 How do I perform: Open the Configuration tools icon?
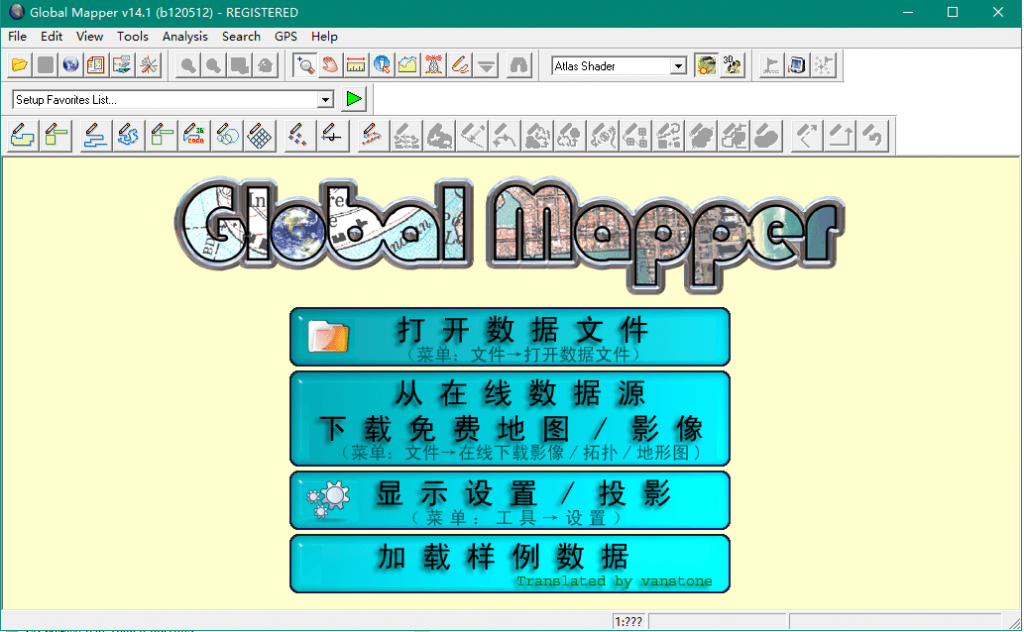149,66
